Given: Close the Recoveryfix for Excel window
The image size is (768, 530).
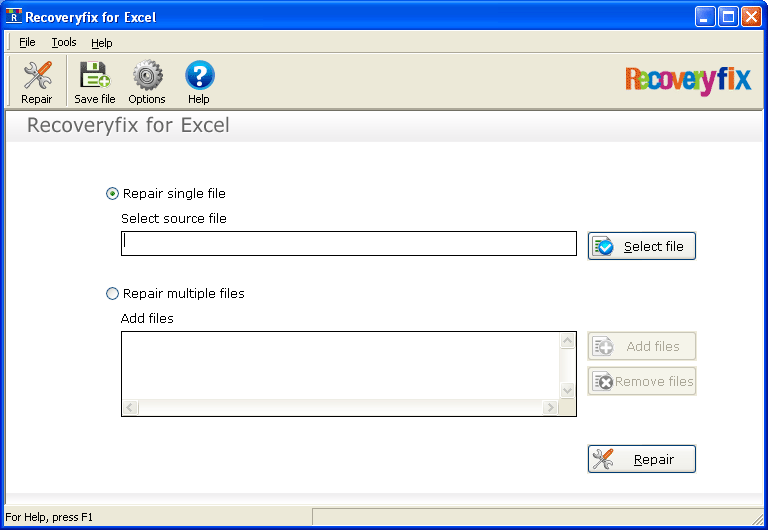Looking at the screenshot, I should point(751,17).
